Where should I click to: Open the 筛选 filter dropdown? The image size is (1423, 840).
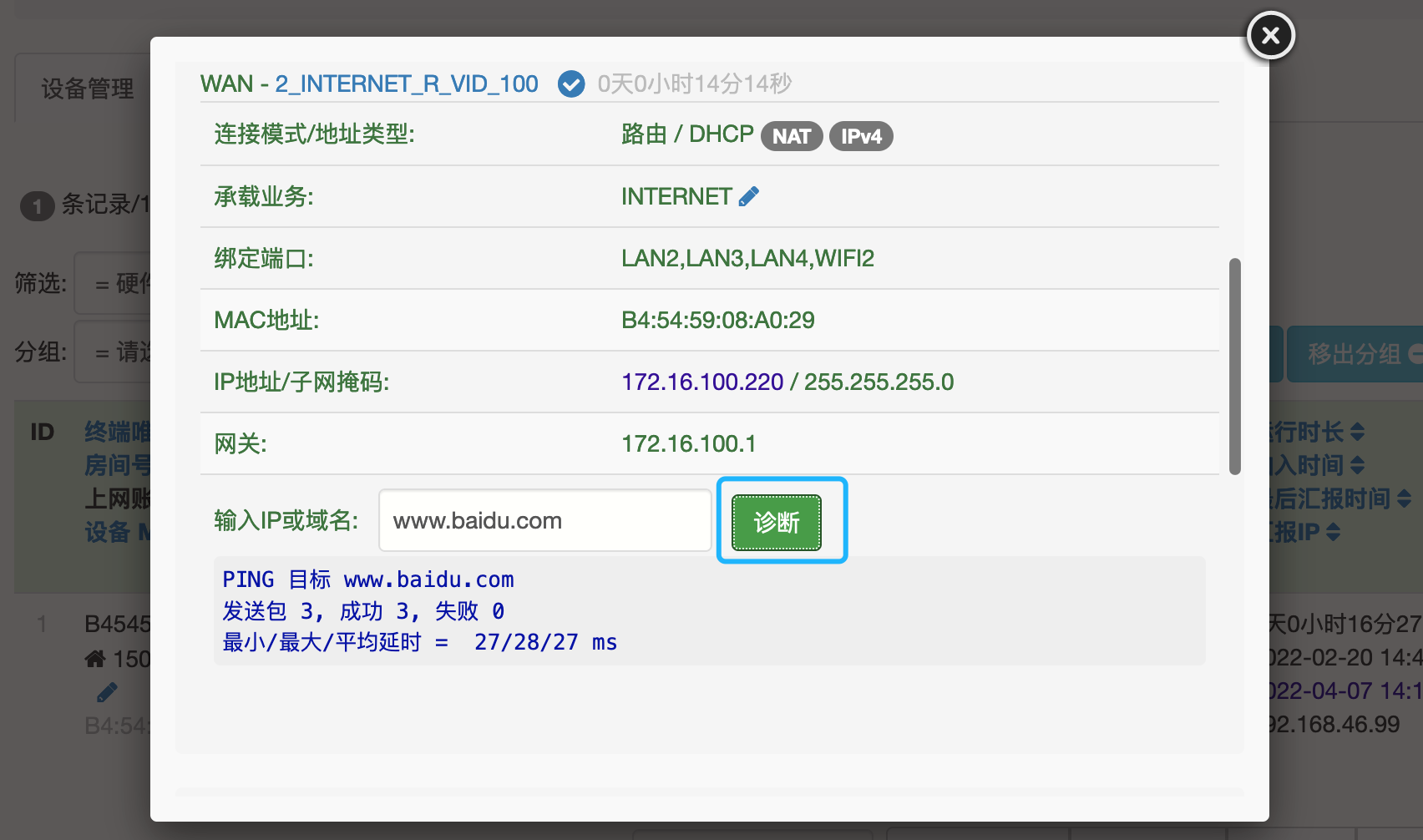click(114, 284)
